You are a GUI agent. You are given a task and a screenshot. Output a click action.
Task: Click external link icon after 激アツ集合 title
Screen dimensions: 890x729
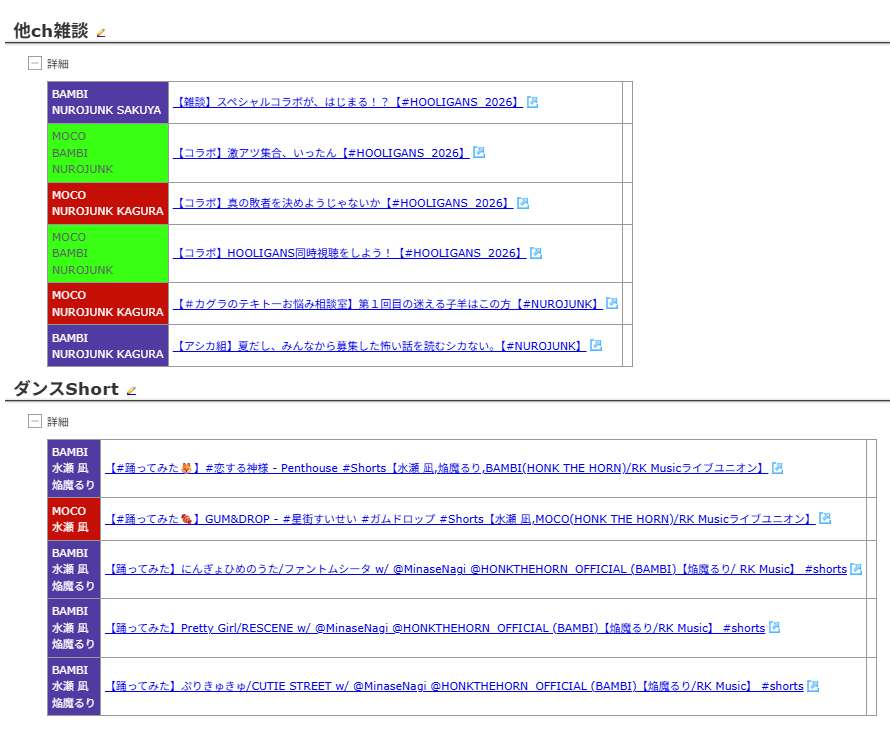[x=479, y=152]
